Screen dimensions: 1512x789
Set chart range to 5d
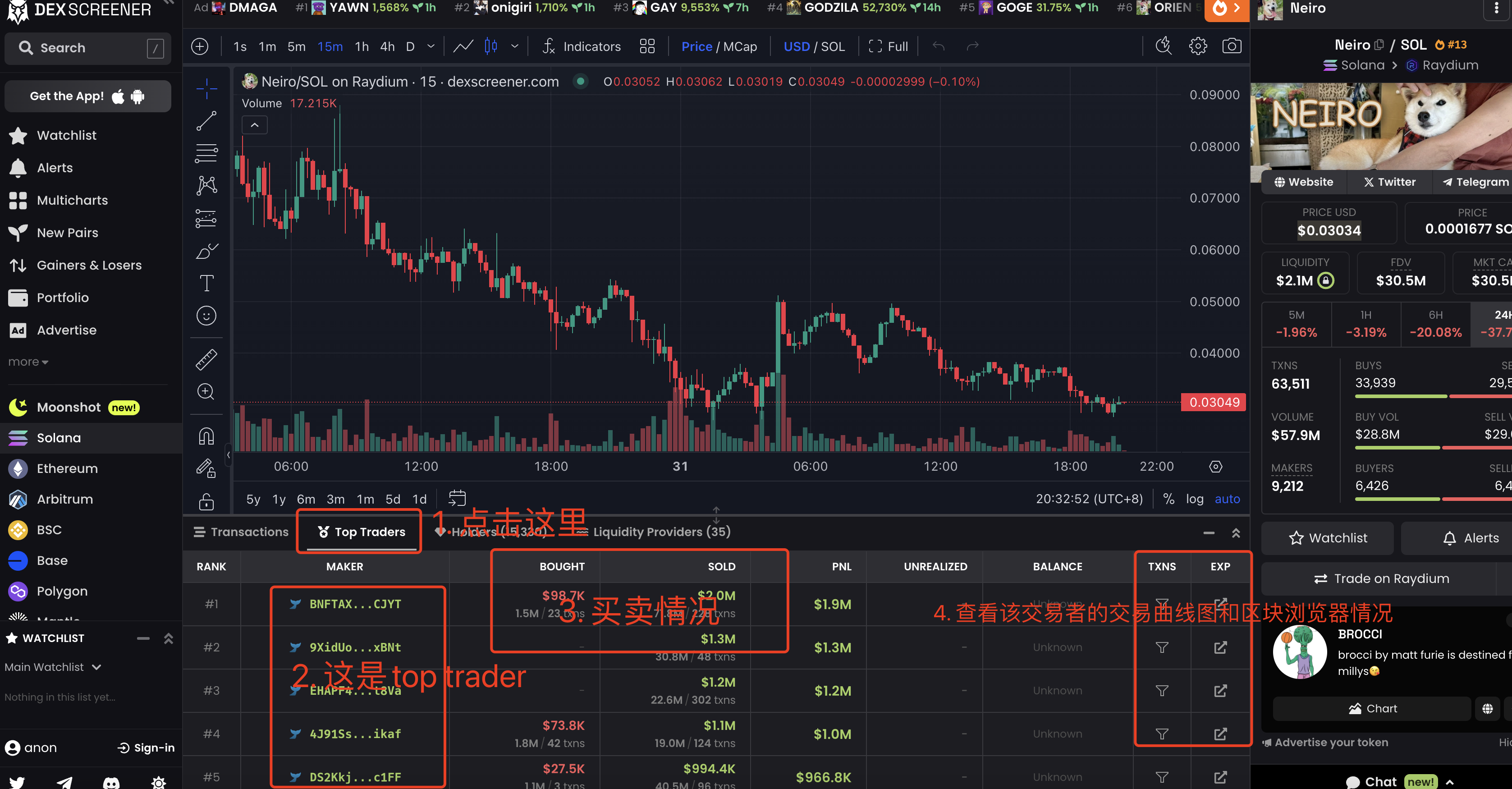[x=393, y=499]
